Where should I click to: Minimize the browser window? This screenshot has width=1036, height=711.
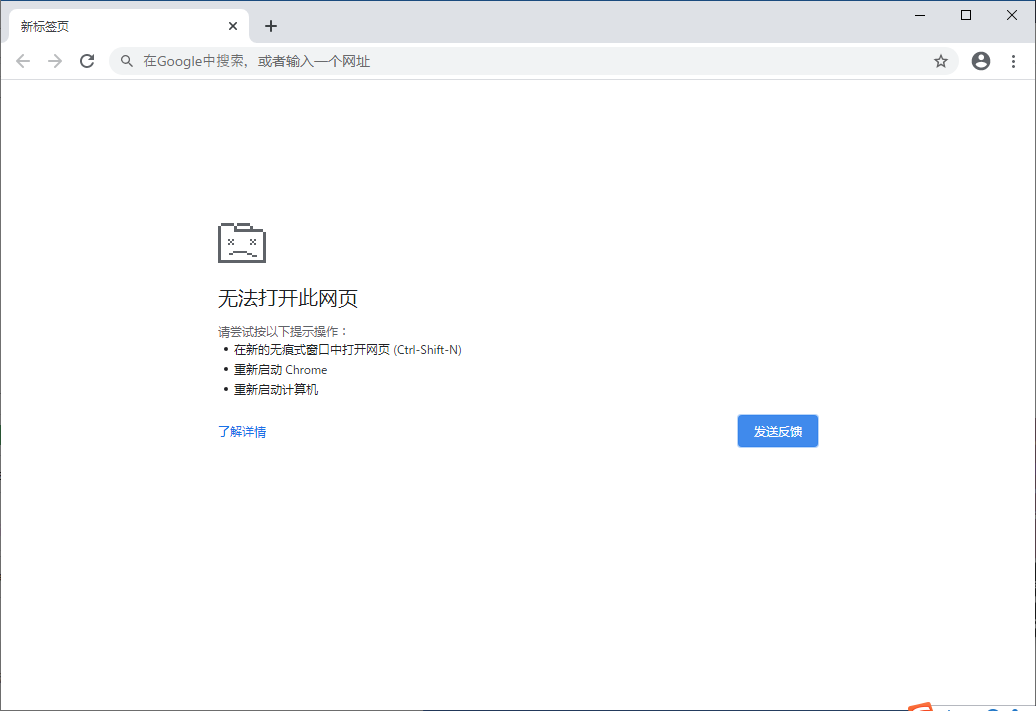[919, 15]
